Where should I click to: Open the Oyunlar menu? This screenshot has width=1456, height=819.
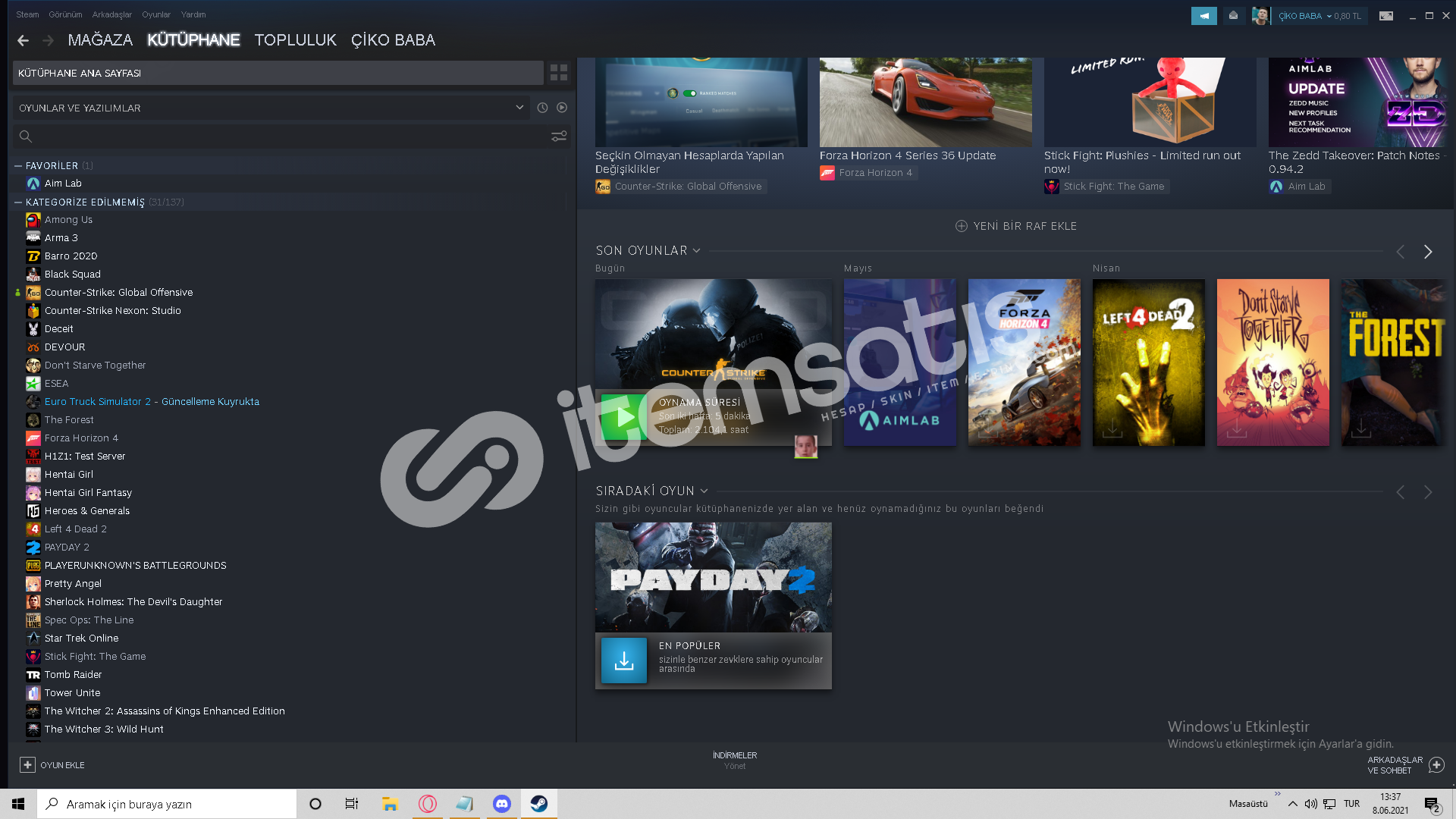point(156,14)
